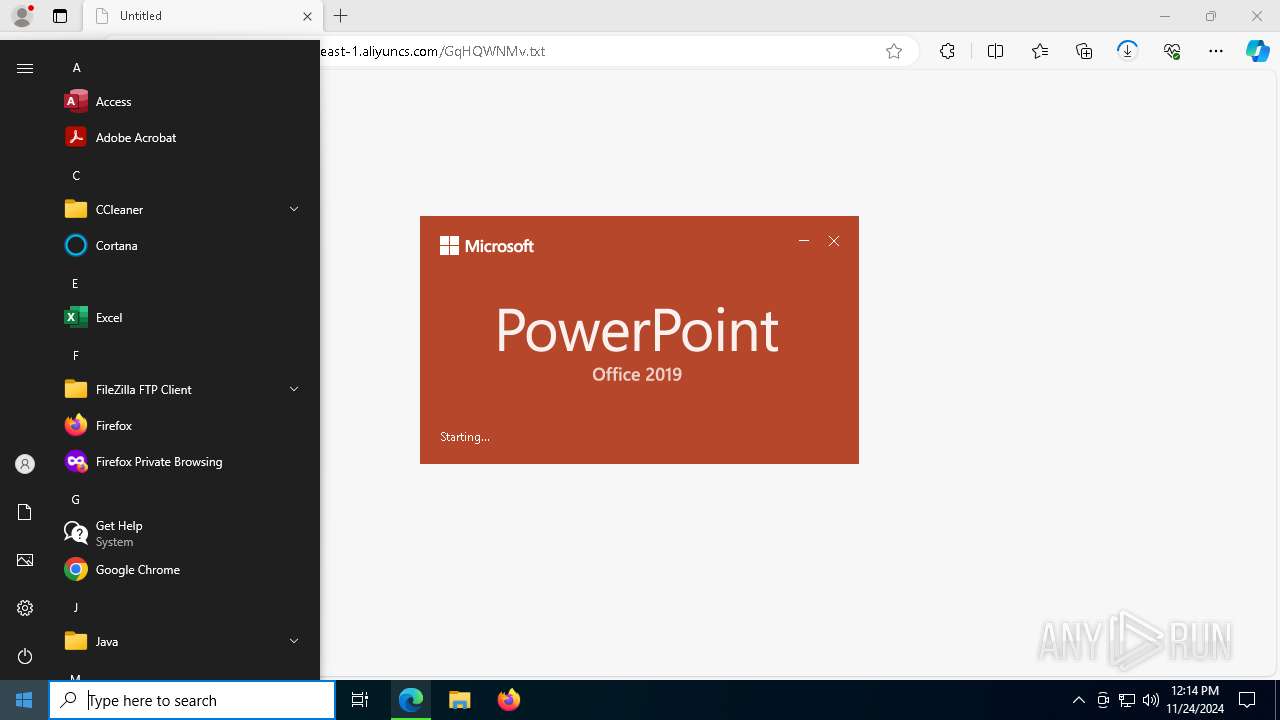Toggle Edge split screen
The width and height of the screenshot is (1280, 720).
pyautogui.click(x=995, y=51)
